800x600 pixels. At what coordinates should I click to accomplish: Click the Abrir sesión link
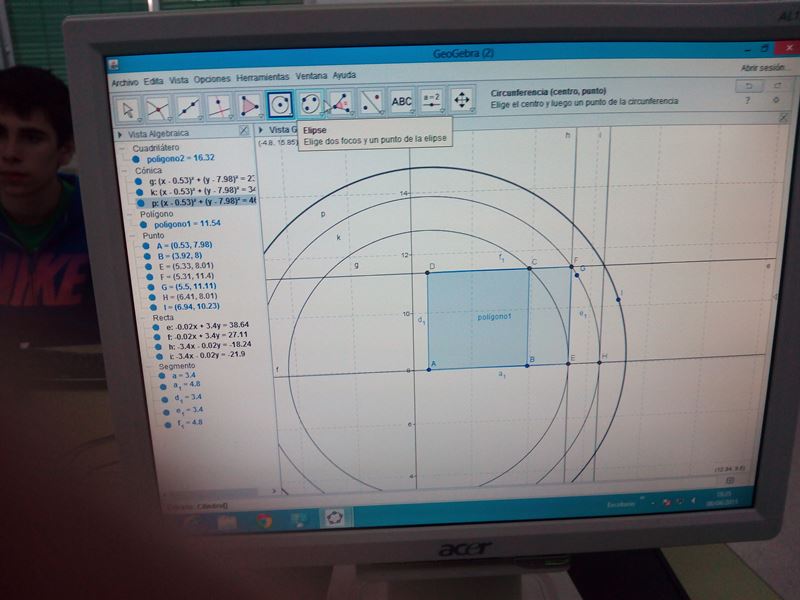761,68
